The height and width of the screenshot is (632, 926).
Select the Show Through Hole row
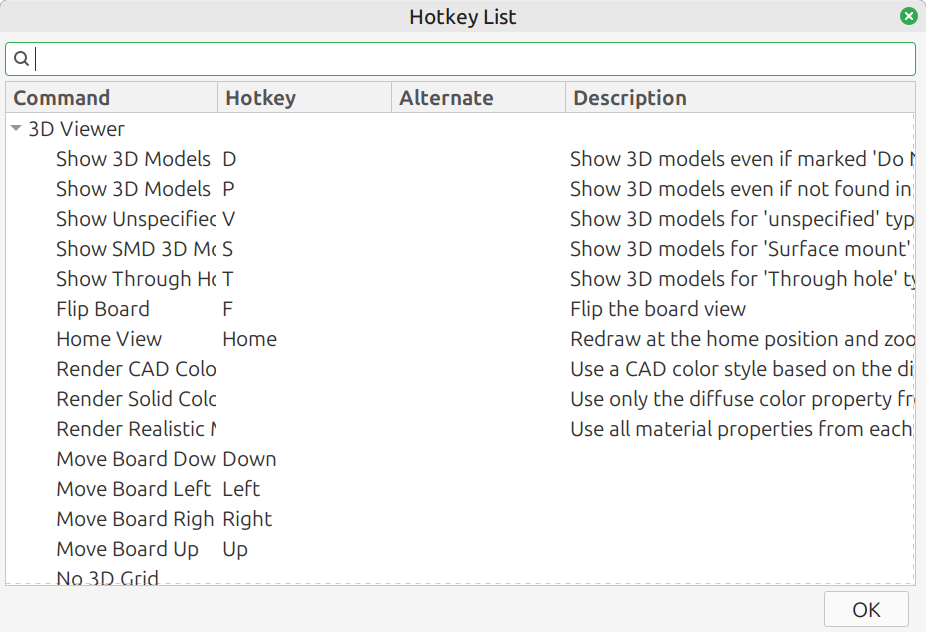pos(461,279)
